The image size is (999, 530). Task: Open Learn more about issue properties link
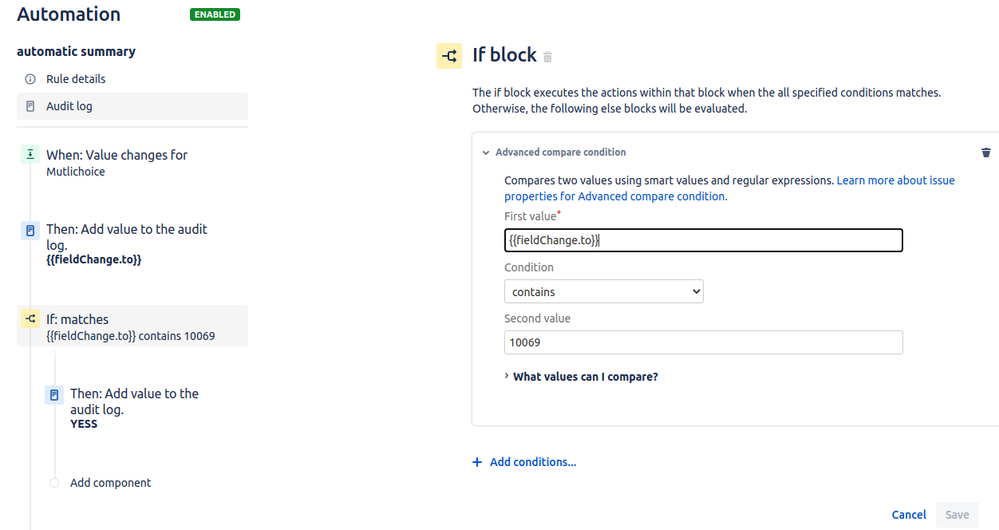pos(729,189)
